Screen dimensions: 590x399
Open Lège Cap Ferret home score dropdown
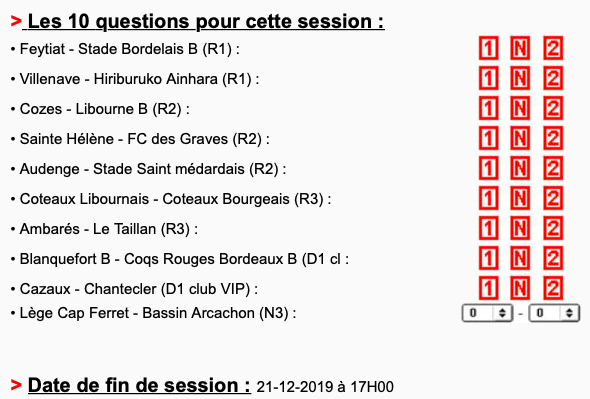click(x=487, y=313)
